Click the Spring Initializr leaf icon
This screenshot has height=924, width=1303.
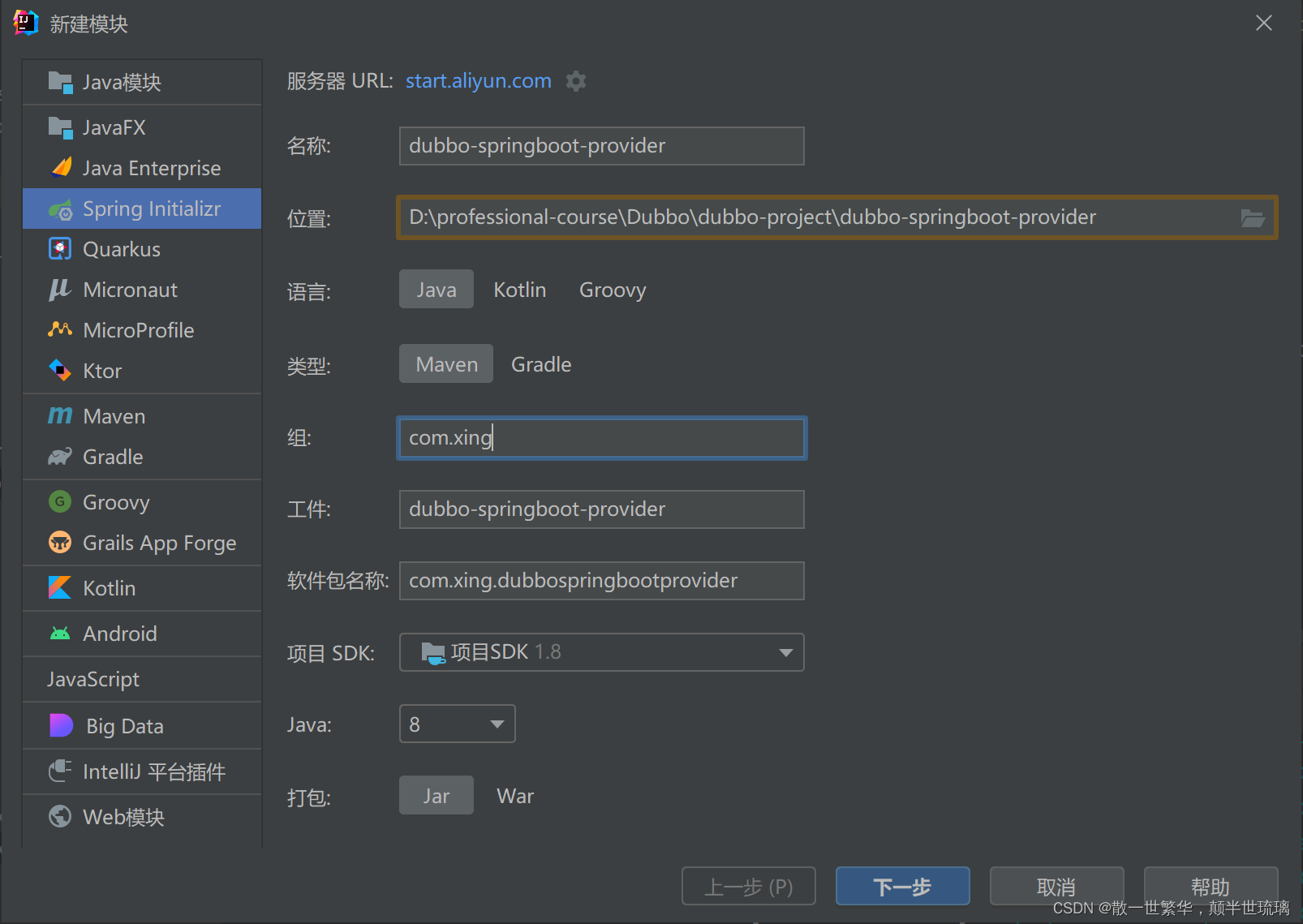pyautogui.click(x=60, y=209)
